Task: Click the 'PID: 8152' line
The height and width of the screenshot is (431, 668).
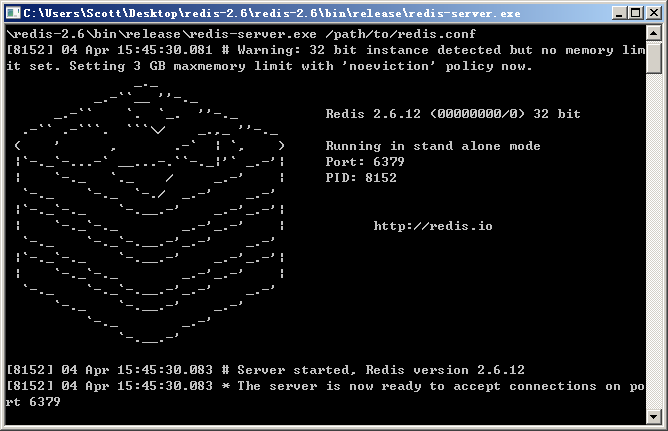Action: point(361,178)
